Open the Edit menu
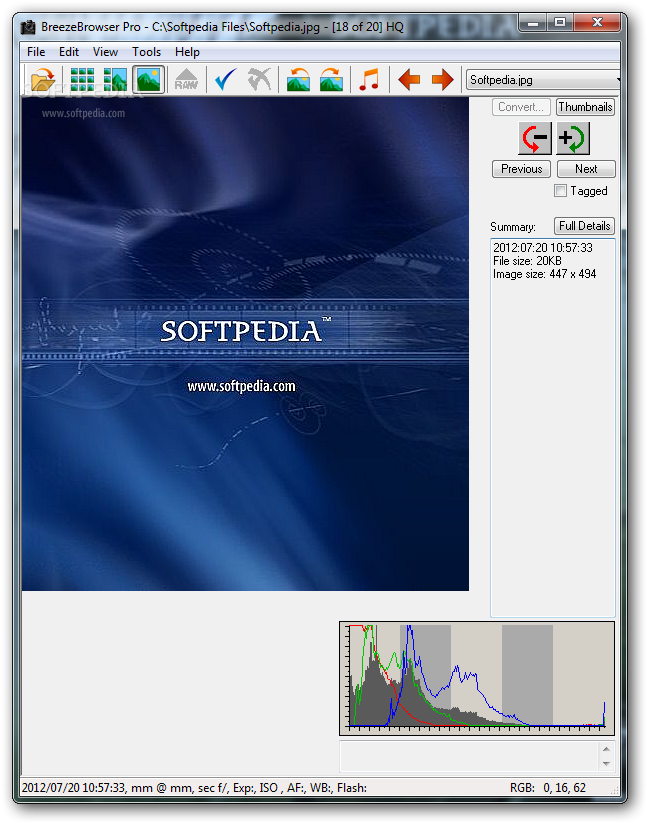Viewport: 648px width, 824px height. [x=69, y=52]
